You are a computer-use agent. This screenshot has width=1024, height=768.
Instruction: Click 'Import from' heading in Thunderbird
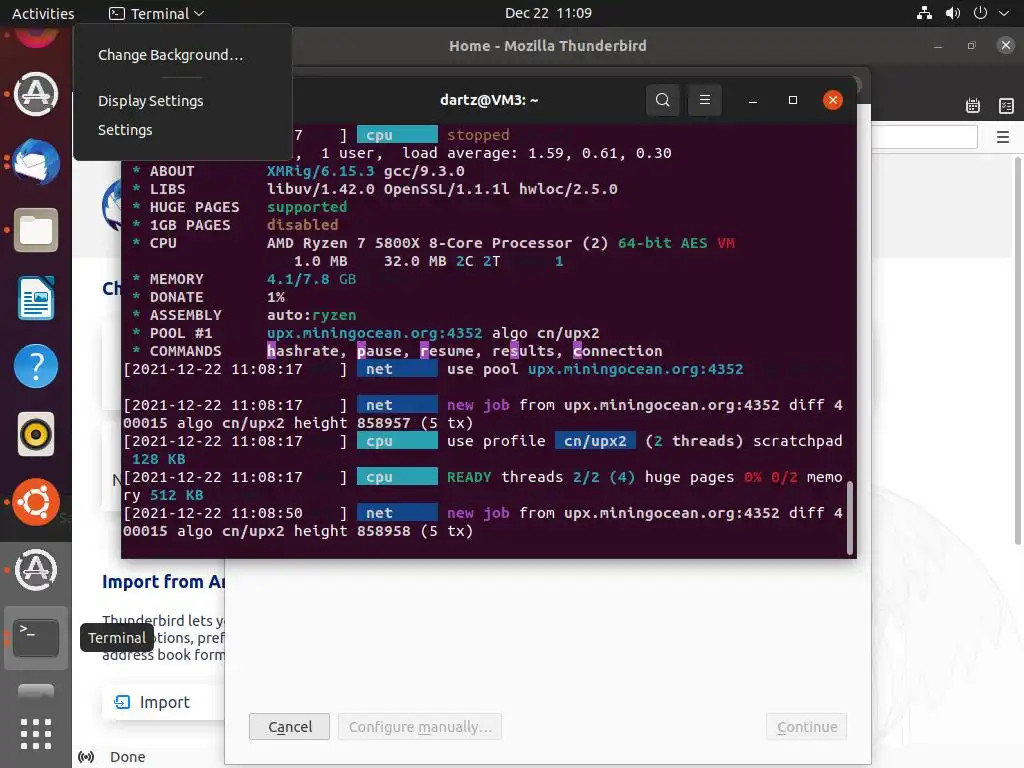click(163, 582)
